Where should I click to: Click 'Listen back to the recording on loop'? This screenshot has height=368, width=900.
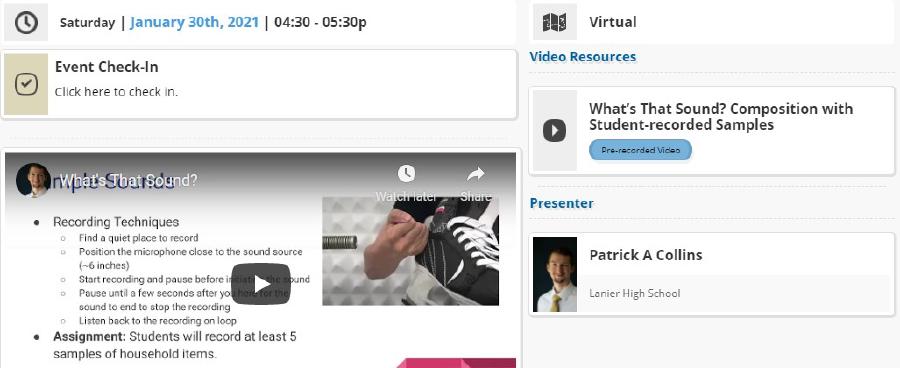[158, 321]
